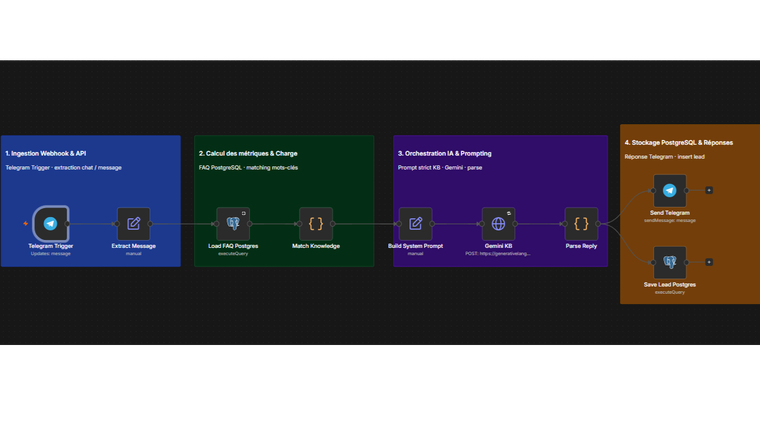760x427 pixels.
Task: Add a node after Send Telegram
Action: [709, 190]
